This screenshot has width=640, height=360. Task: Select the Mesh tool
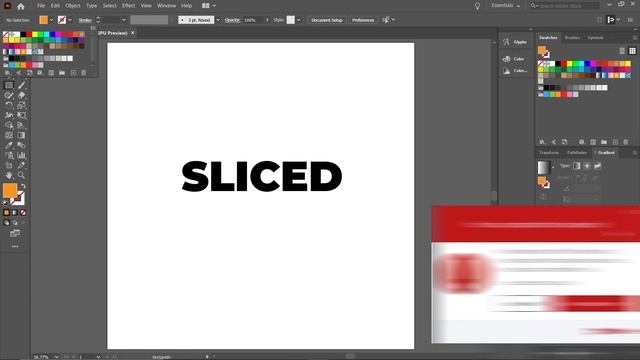tap(9, 135)
